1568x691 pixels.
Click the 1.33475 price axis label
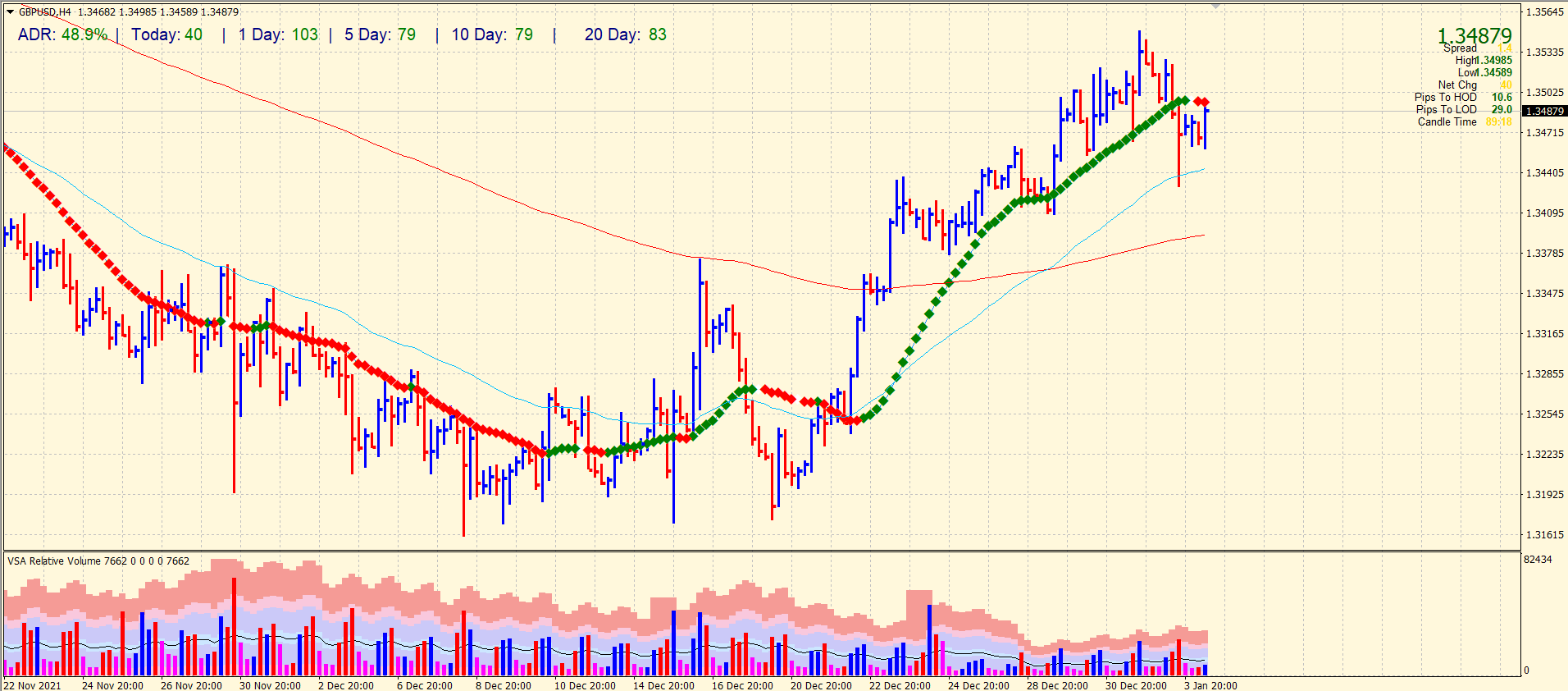[1545, 294]
